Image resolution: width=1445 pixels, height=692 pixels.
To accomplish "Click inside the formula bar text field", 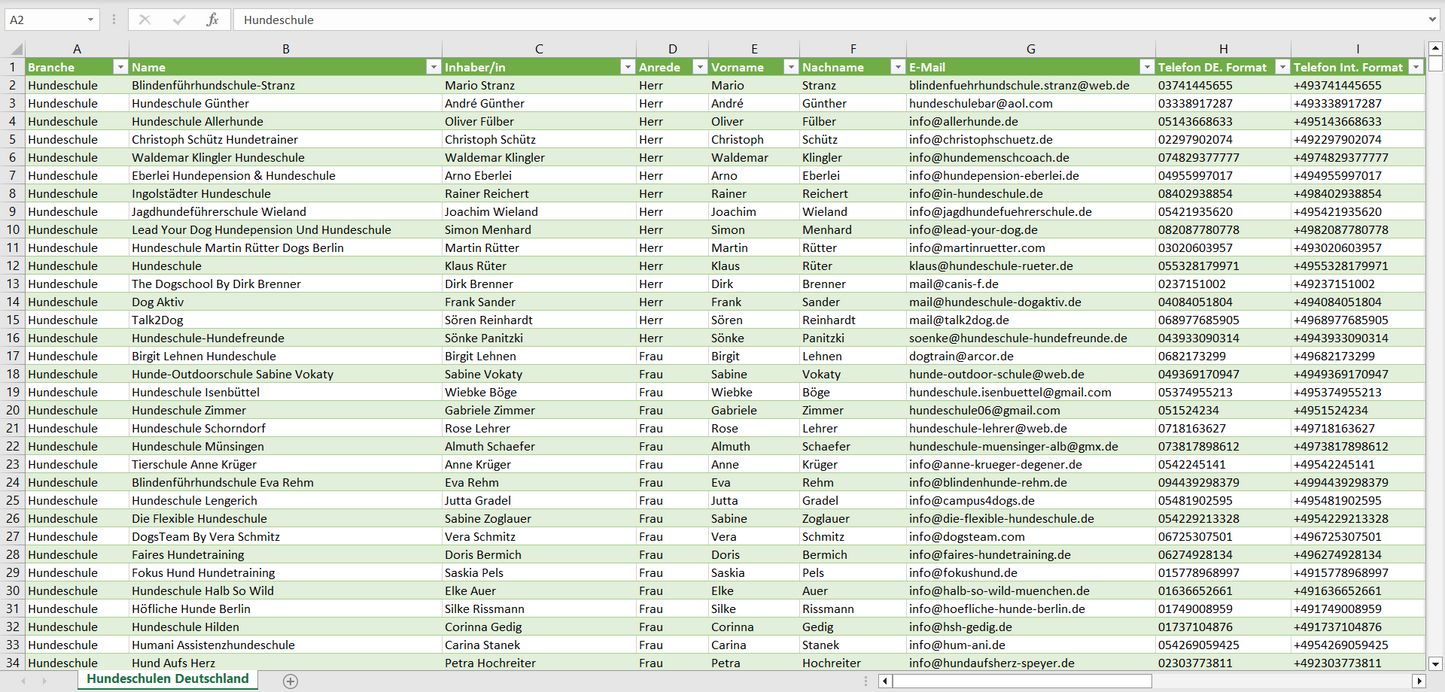I will click(800, 20).
